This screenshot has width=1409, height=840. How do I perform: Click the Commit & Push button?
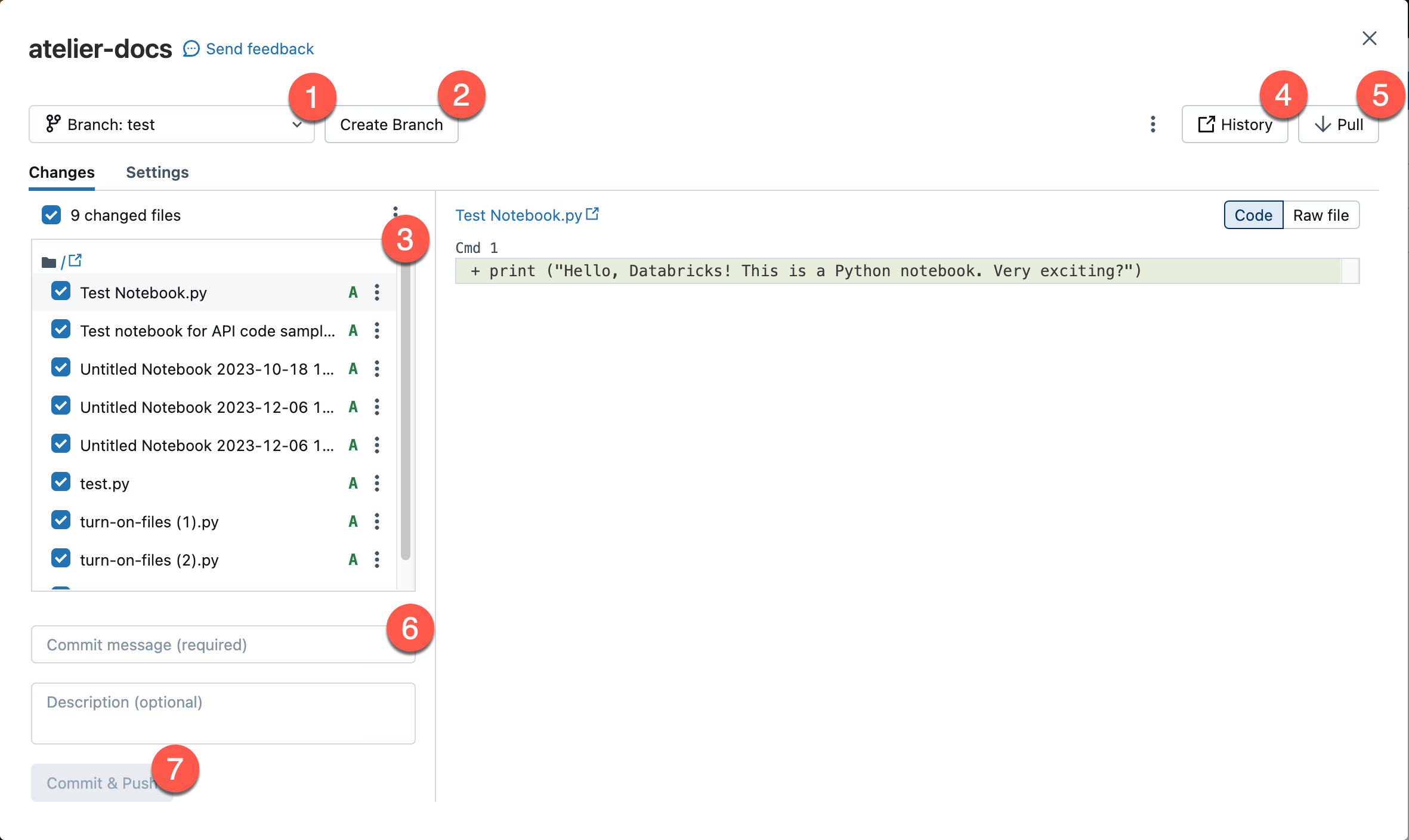[x=100, y=783]
